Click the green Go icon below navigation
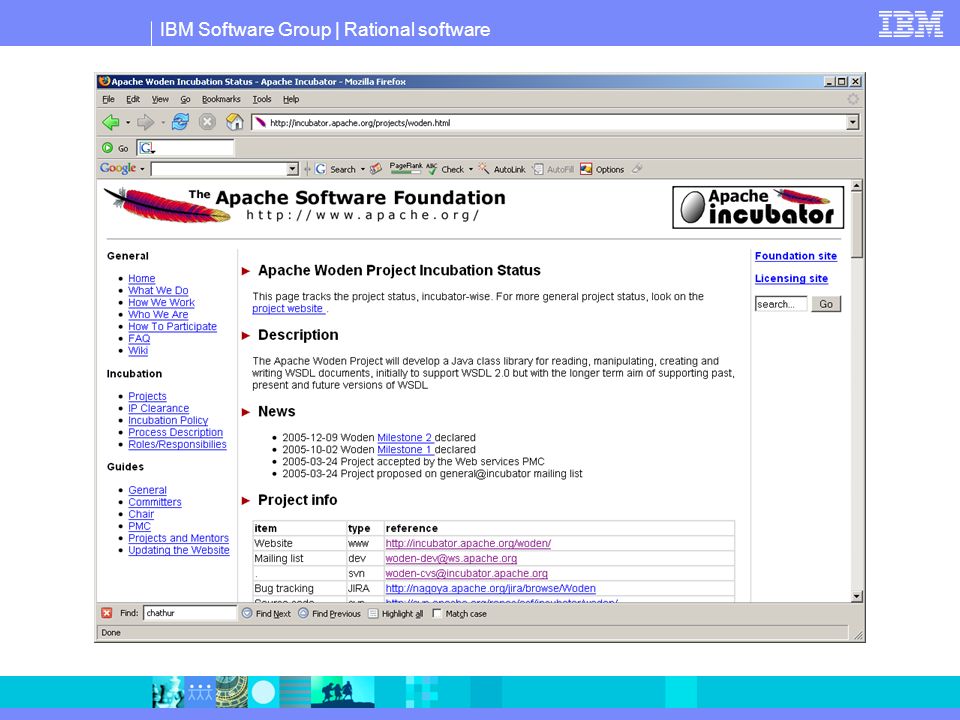This screenshot has height=720, width=960. 108,148
